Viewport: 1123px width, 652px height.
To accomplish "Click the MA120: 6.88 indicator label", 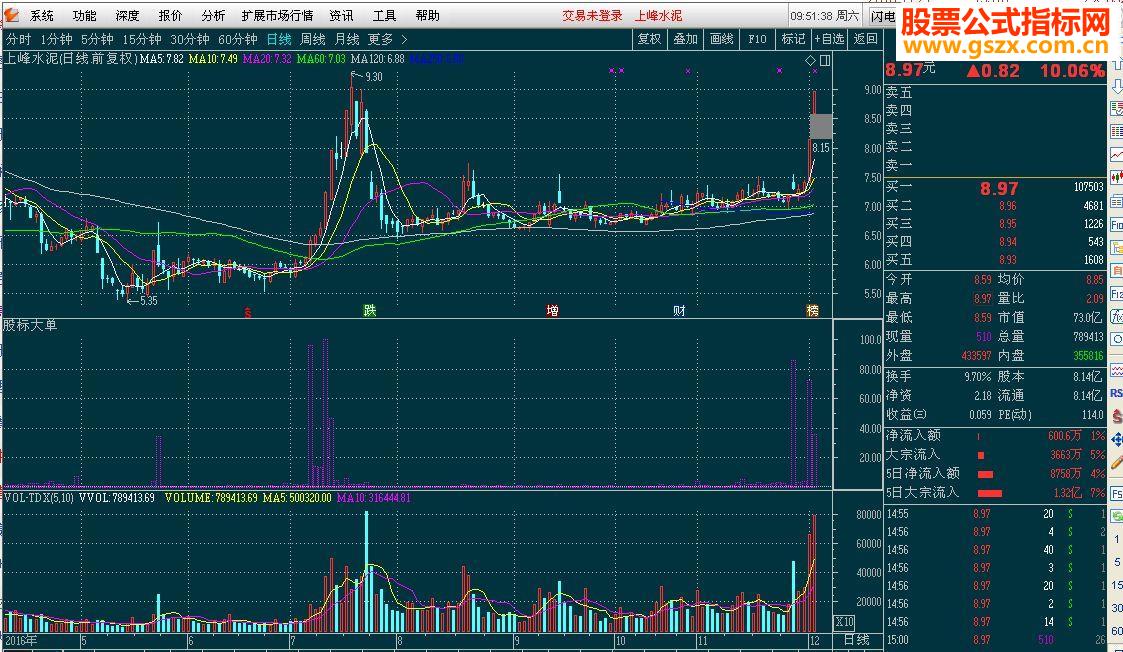I will click(377, 59).
